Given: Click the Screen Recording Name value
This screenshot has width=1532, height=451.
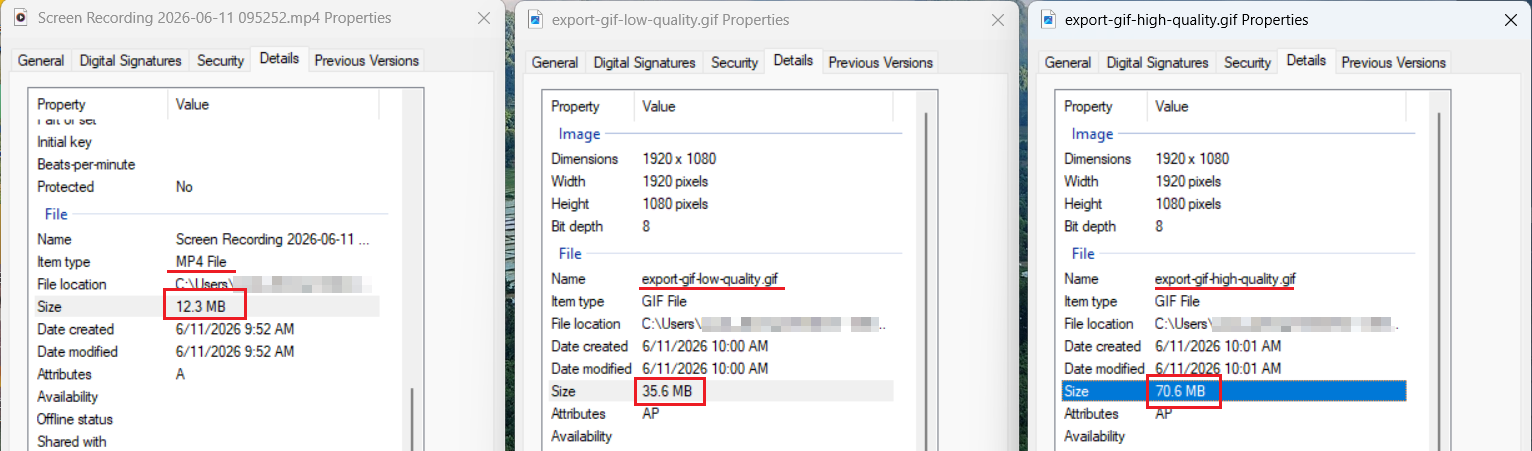Looking at the screenshot, I should click(273, 239).
